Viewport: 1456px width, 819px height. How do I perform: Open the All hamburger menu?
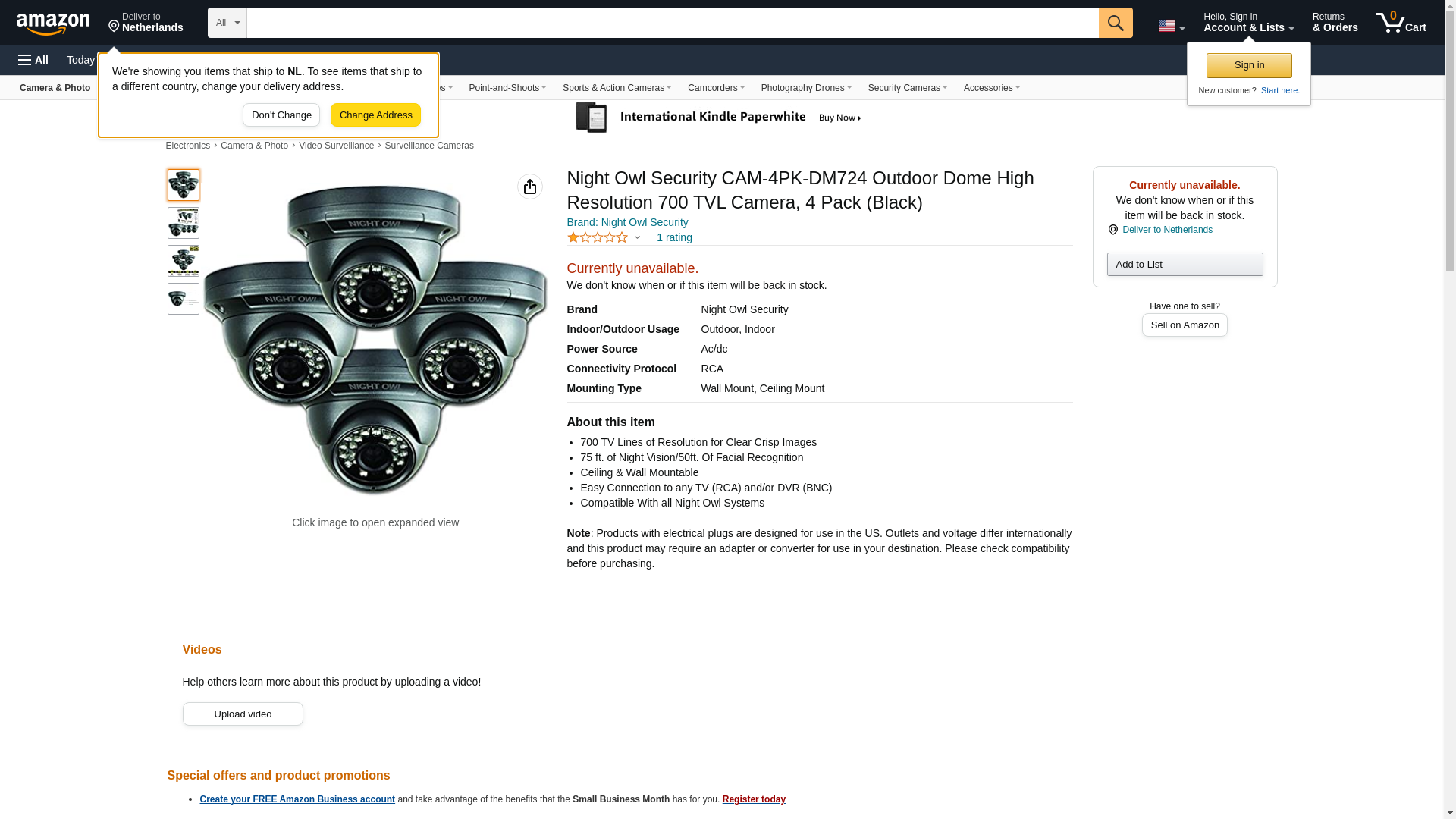click(x=33, y=60)
